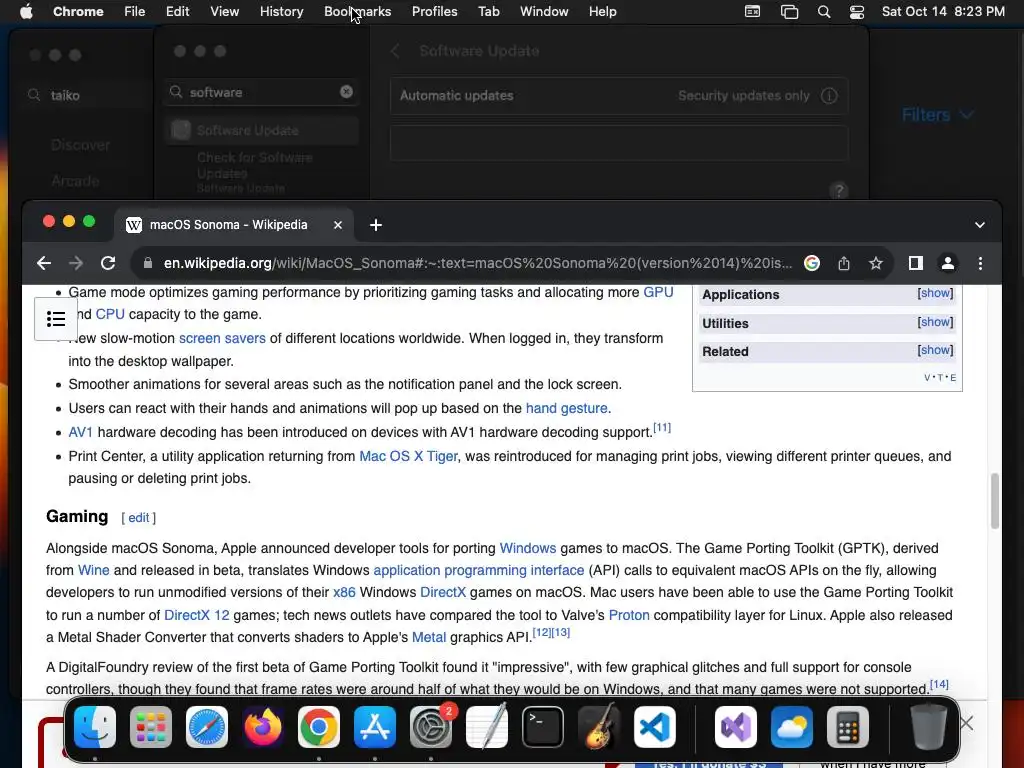The height and width of the screenshot is (768, 1024).
Task: Open Launchpad from the Dock
Action: pos(151,727)
